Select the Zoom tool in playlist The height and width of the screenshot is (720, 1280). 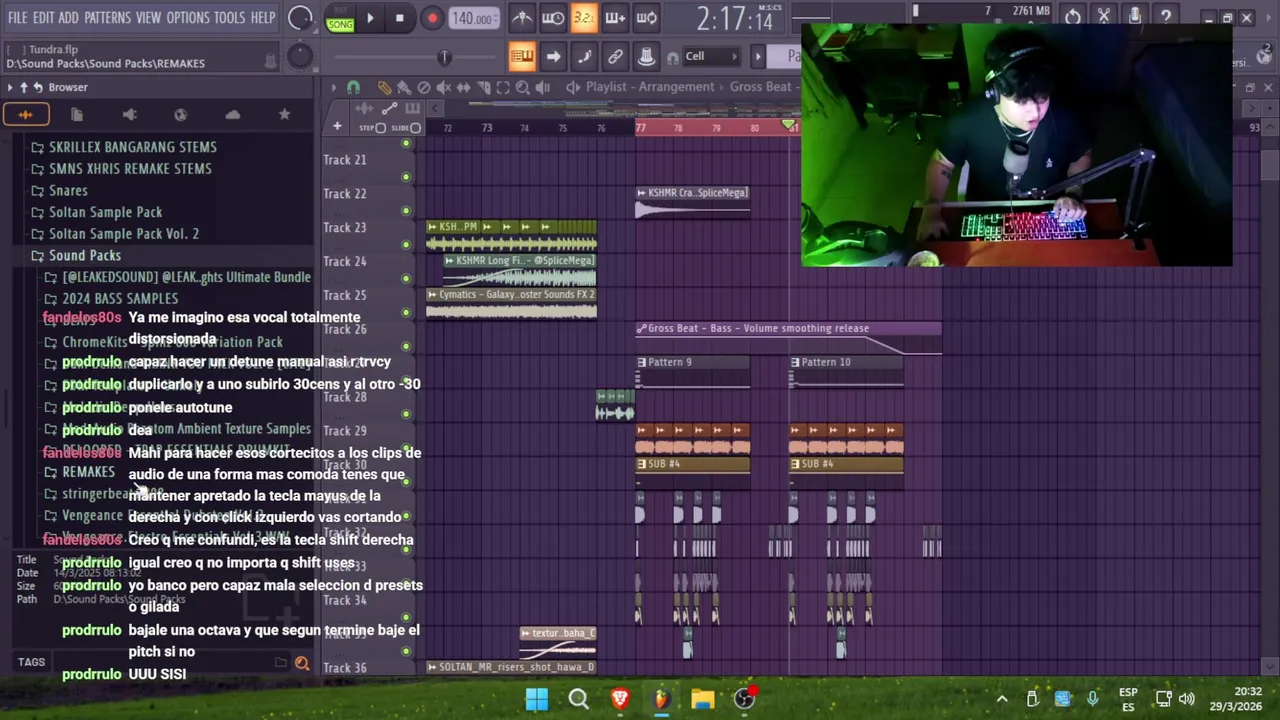point(522,87)
